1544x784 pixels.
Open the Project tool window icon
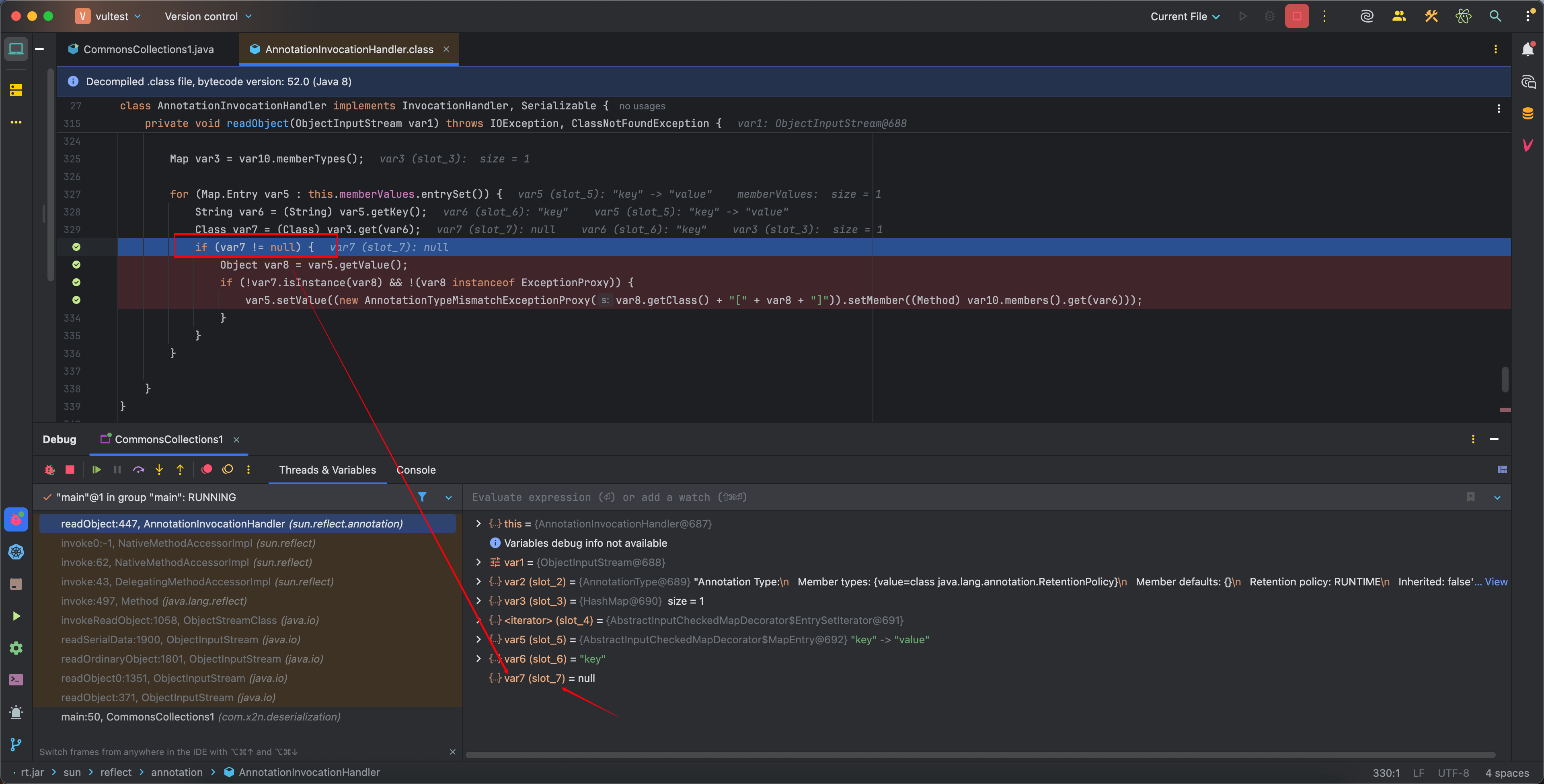16,49
